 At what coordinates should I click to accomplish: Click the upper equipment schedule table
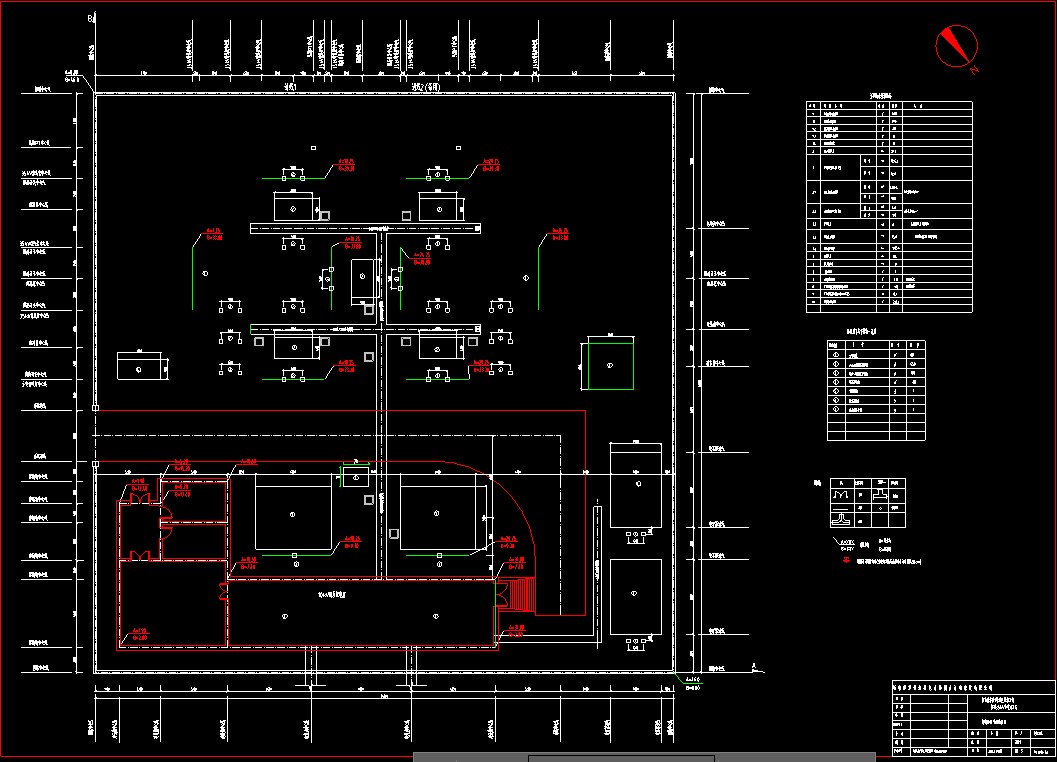(888, 206)
